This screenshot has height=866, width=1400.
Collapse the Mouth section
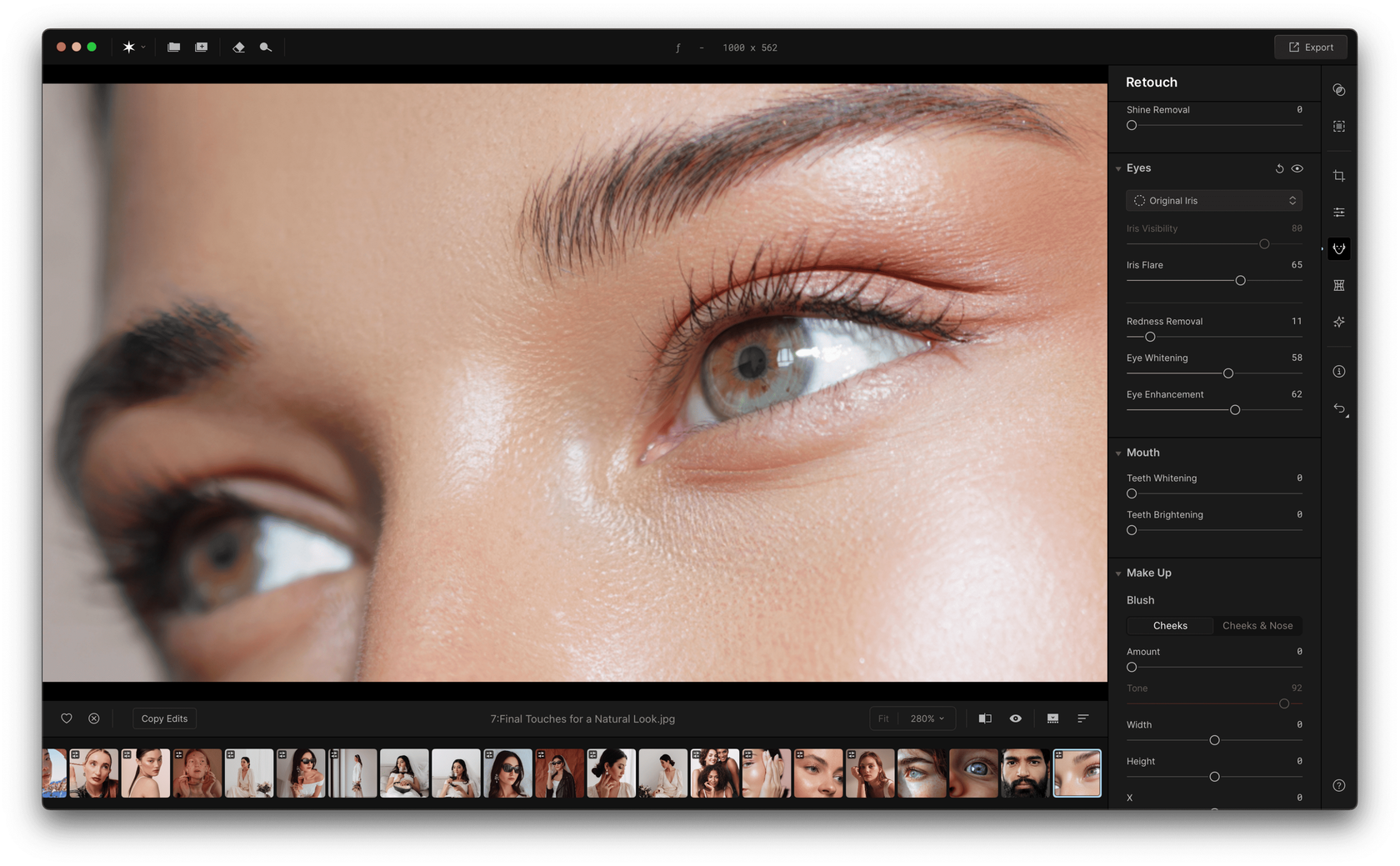tap(1118, 453)
